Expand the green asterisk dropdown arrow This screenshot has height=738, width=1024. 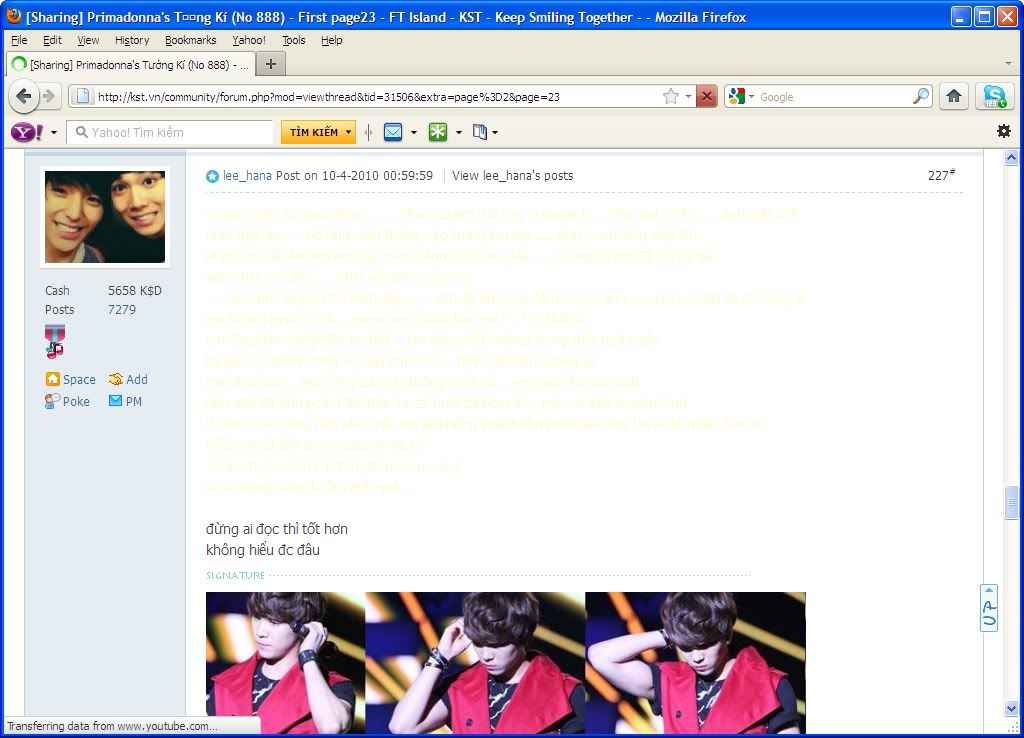pos(458,133)
